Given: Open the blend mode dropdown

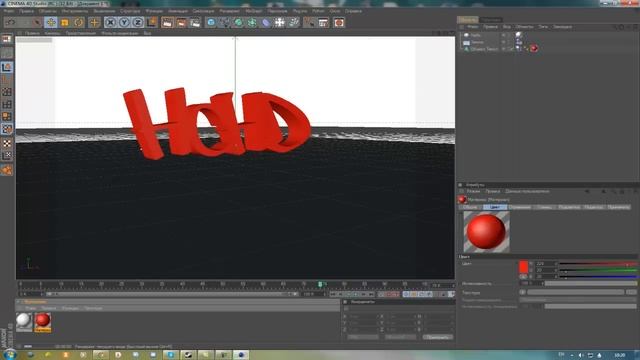Looking at the screenshot, I should (578, 300).
